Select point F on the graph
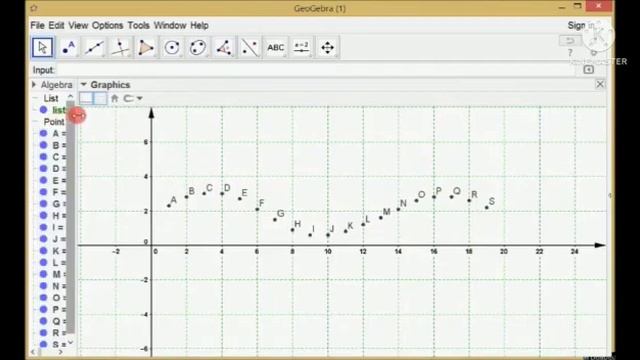 pyautogui.click(x=257, y=209)
